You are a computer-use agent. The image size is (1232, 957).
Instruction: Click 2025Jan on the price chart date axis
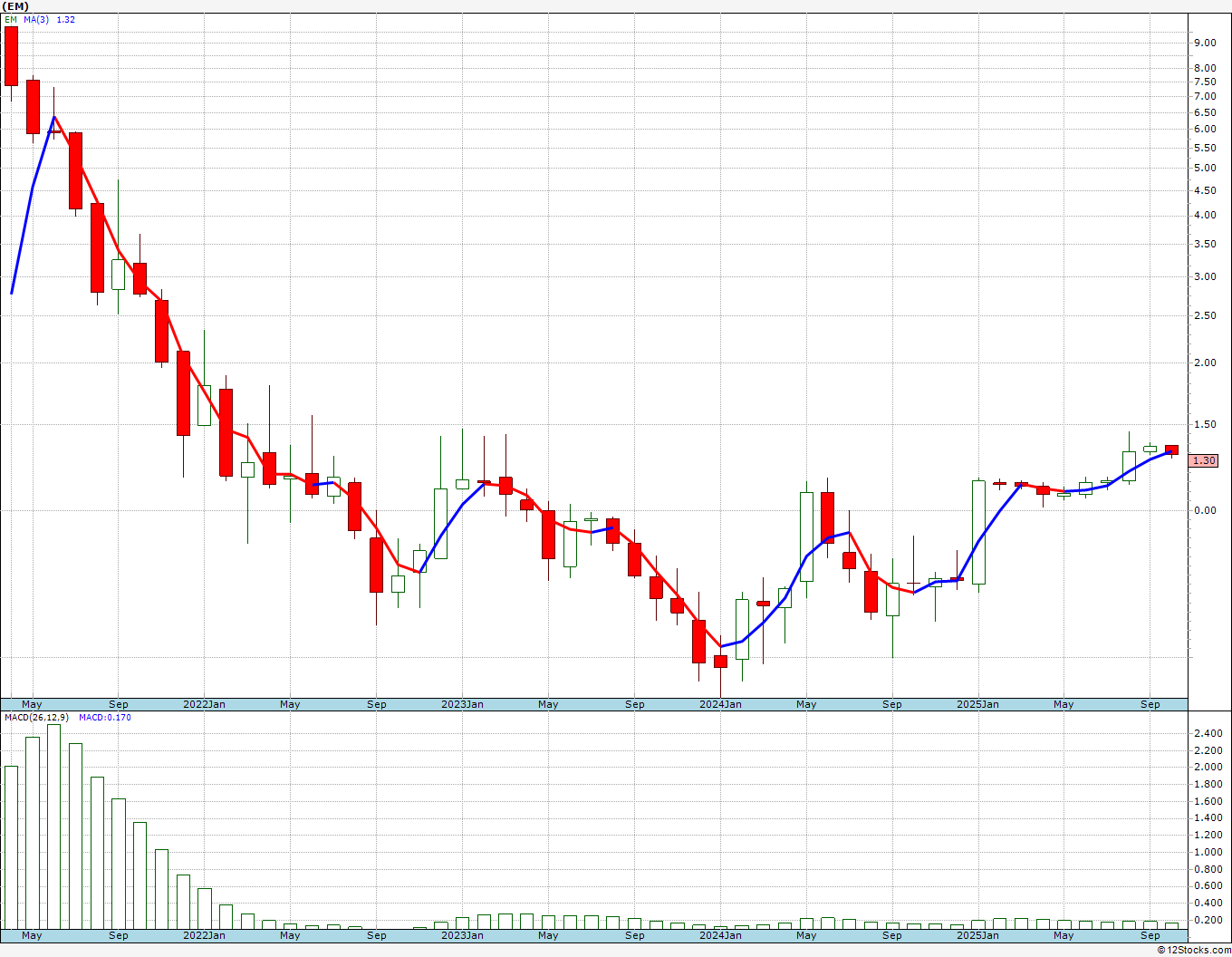pyautogui.click(x=978, y=704)
